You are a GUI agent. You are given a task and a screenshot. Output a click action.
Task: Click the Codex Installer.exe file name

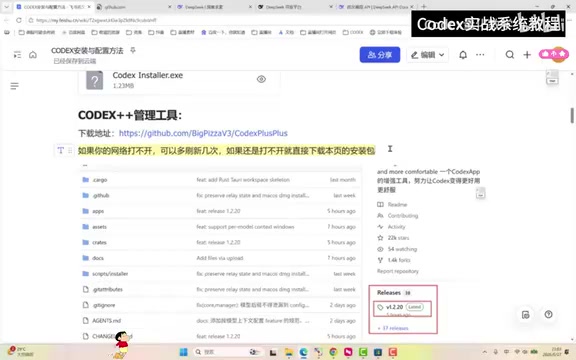[148, 75]
